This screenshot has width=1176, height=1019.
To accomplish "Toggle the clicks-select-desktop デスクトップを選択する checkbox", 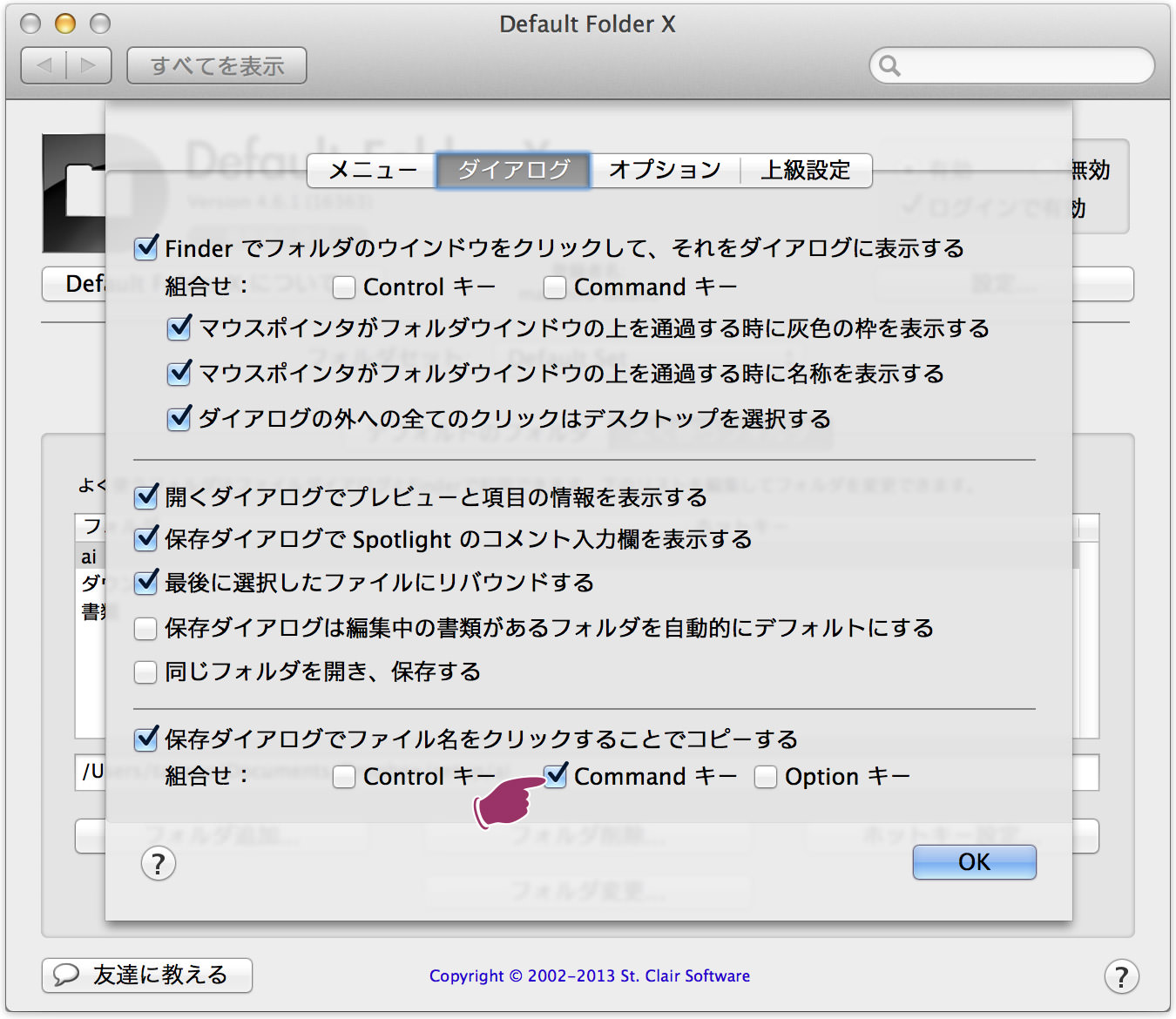I will pyautogui.click(x=179, y=419).
